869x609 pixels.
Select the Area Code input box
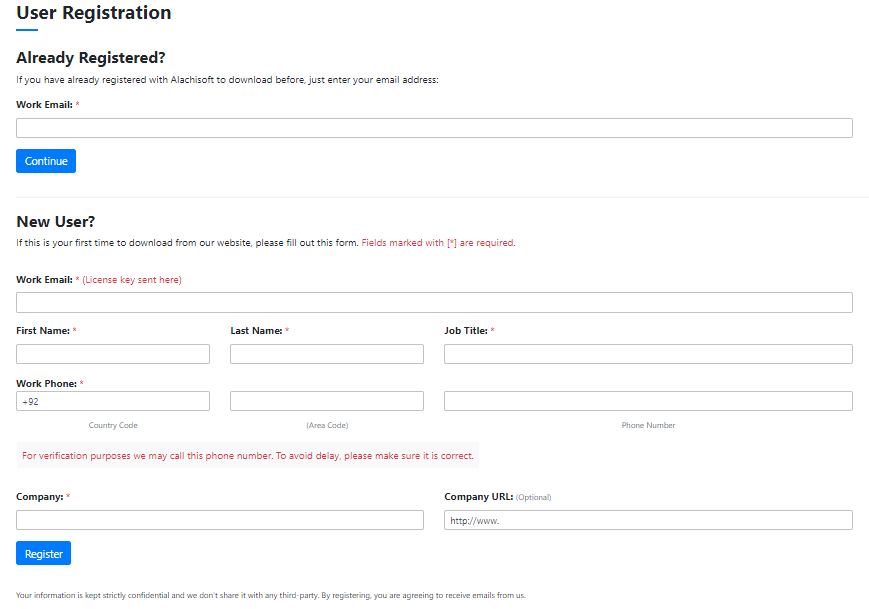pyautogui.click(x=327, y=401)
